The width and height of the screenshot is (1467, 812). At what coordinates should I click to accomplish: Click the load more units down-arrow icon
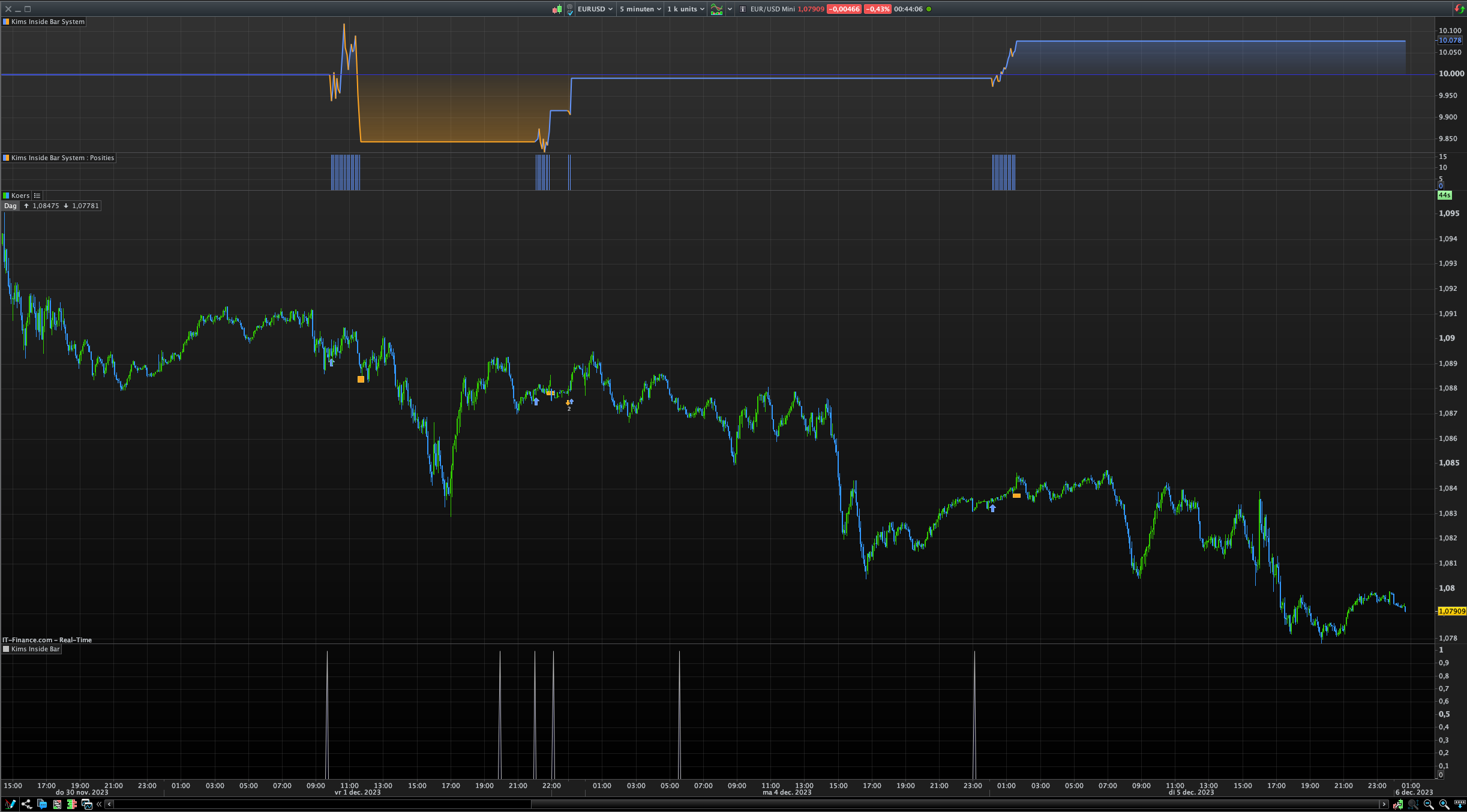[x=1460, y=804]
